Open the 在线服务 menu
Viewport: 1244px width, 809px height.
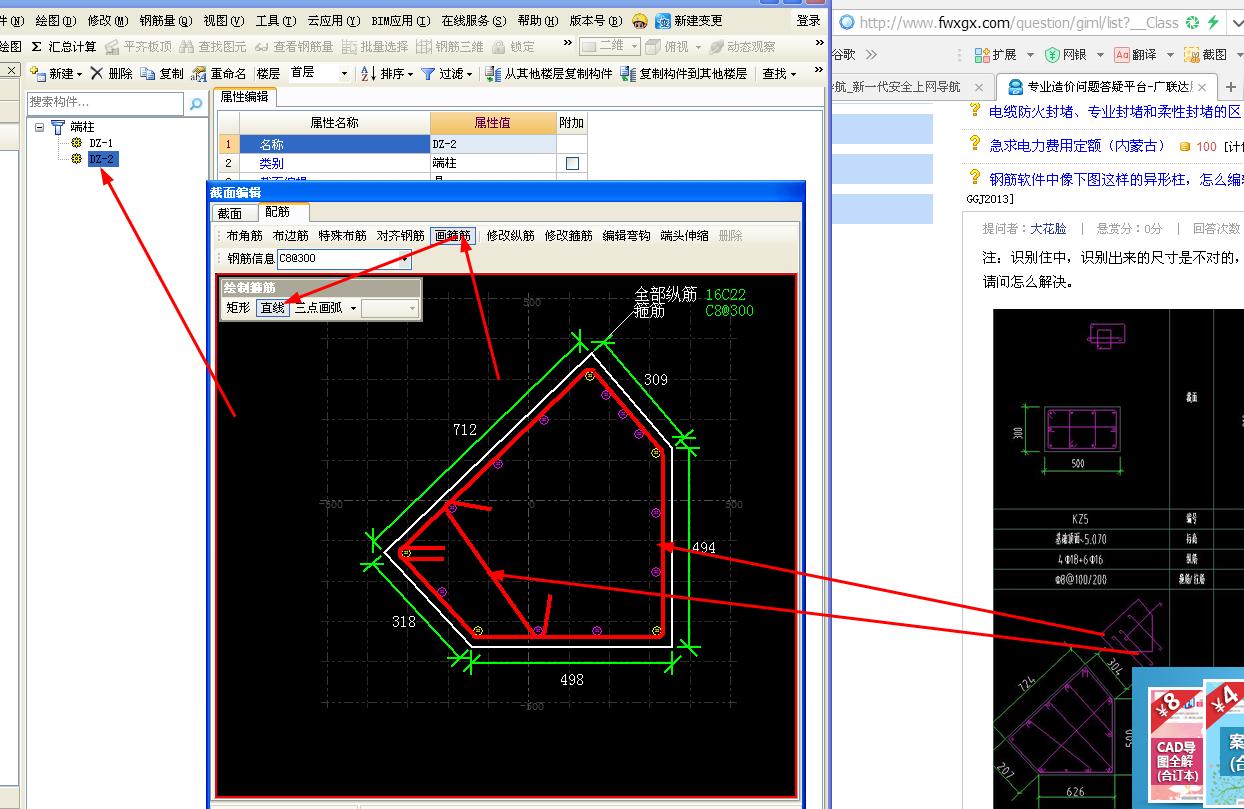pyautogui.click(x=474, y=21)
